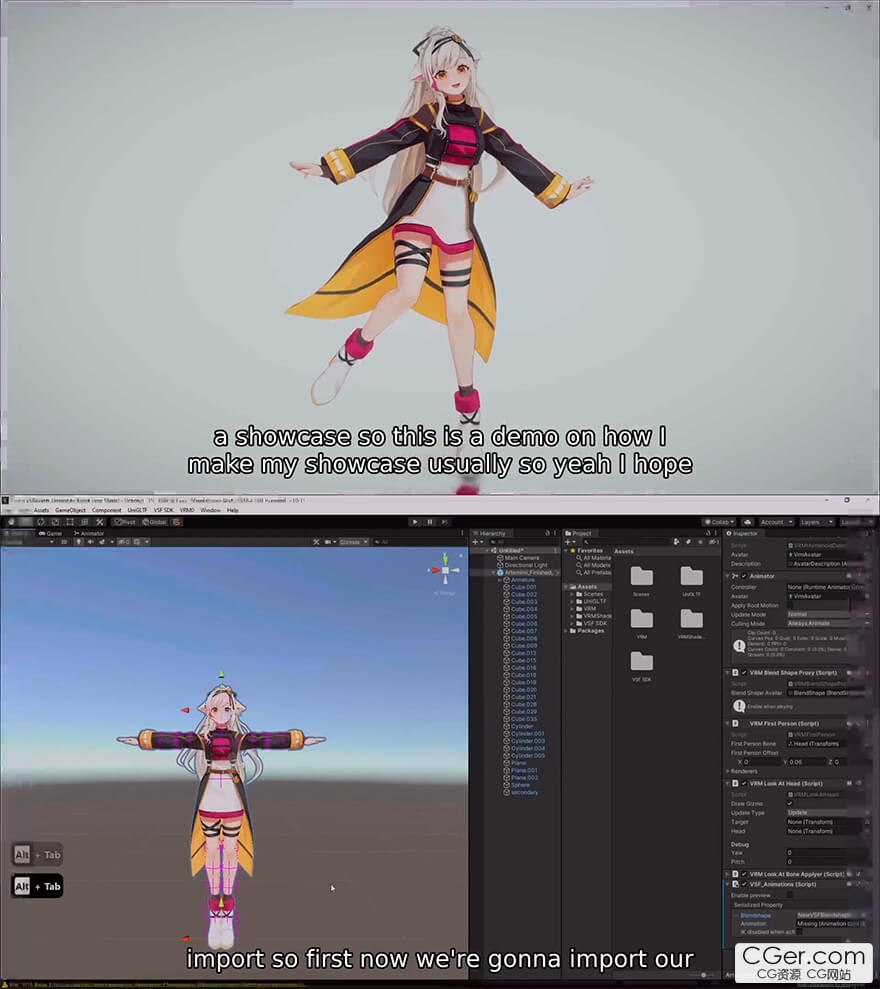This screenshot has height=989, width=880.
Task: Open the Gizmos dropdown in Scene view
Action: pyautogui.click(x=354, y=541)
